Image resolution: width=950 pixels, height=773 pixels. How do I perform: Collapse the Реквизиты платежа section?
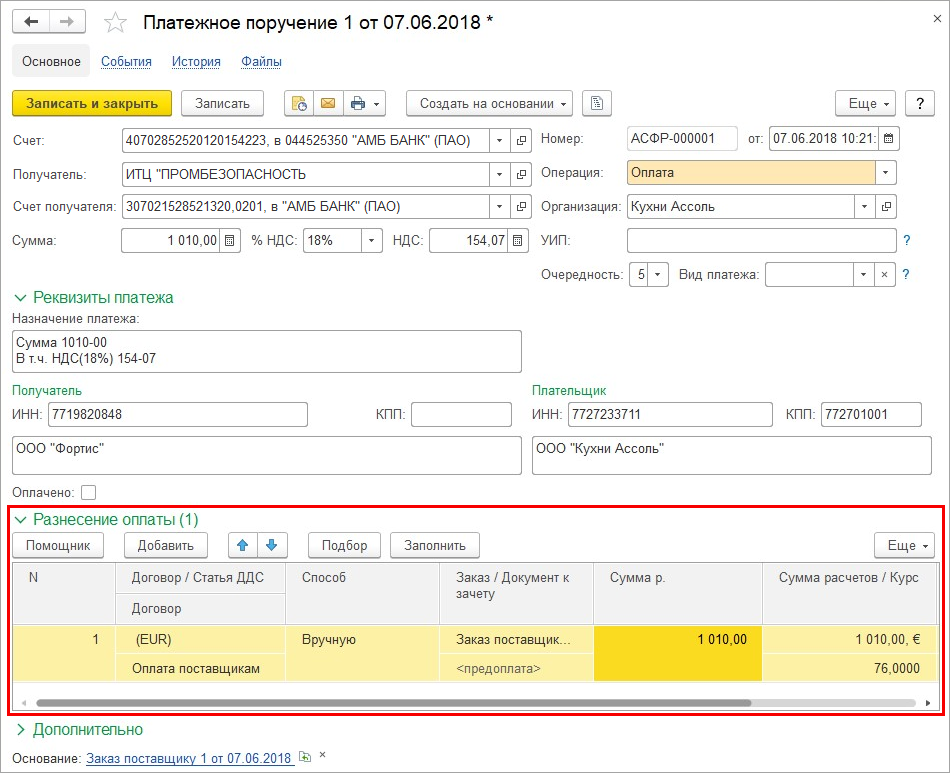point(93,297)
